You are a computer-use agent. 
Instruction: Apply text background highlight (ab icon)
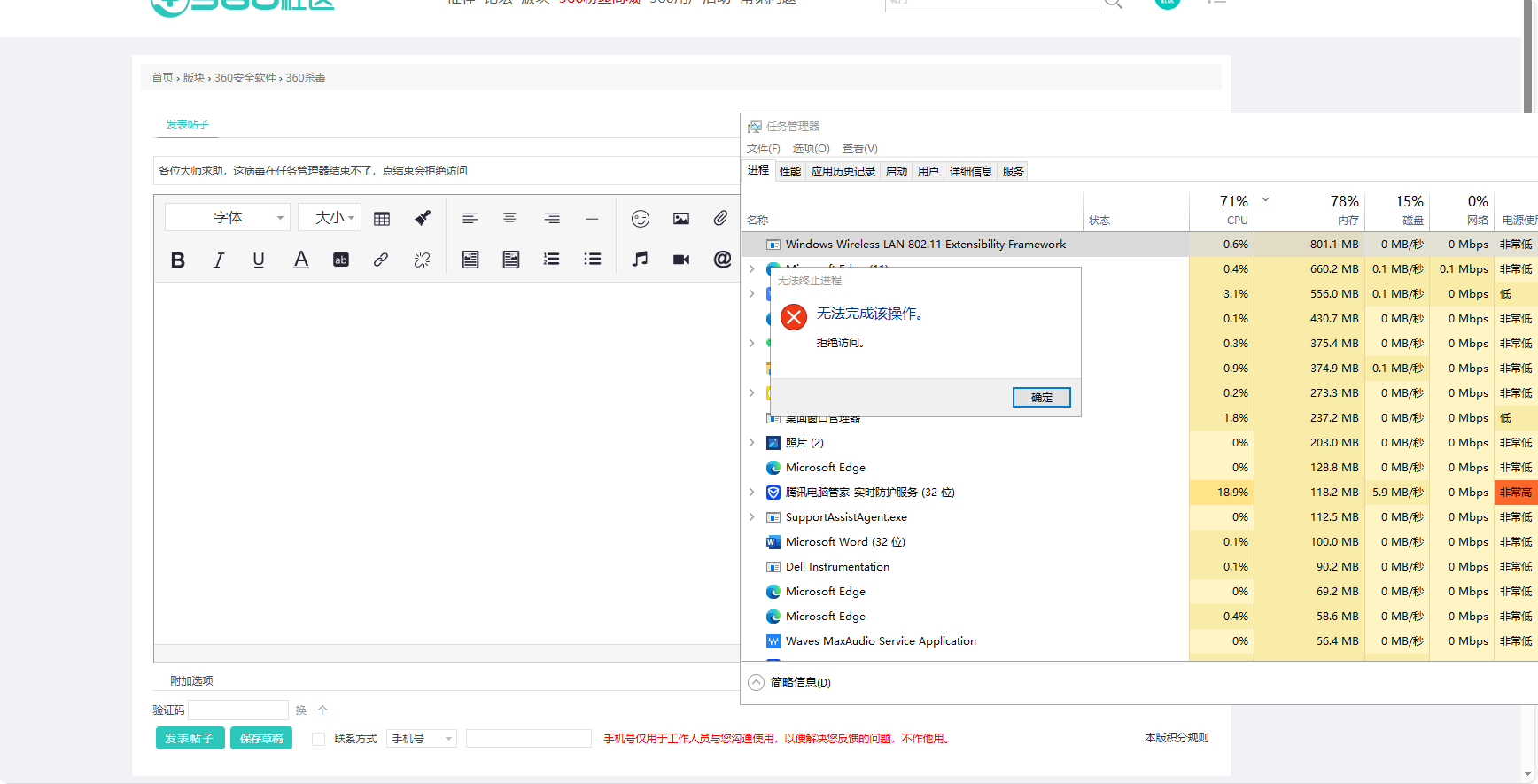coord(341,260)
